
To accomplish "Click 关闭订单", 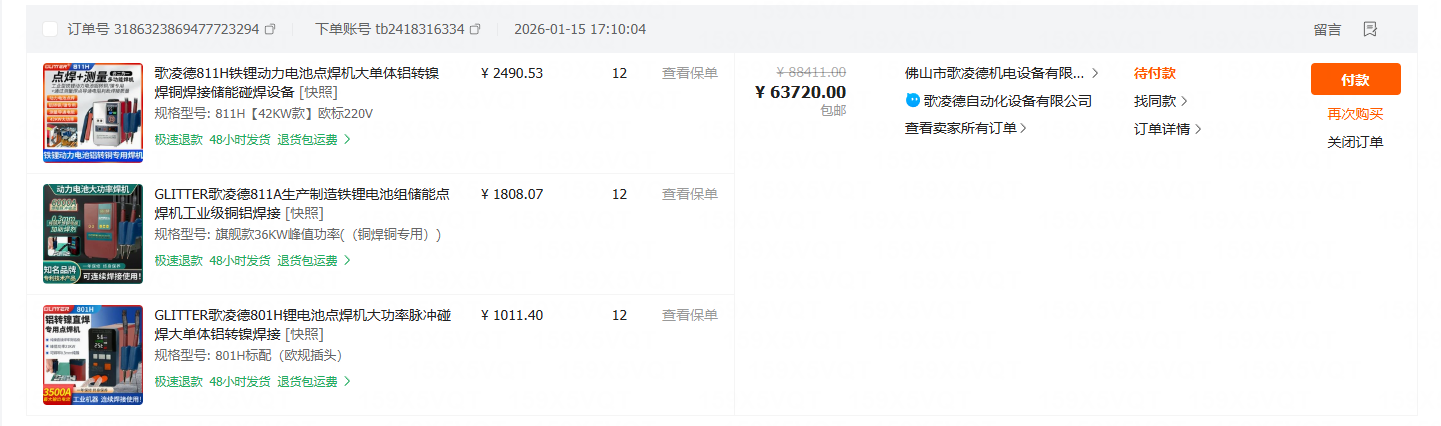I will pos(1355,142).
